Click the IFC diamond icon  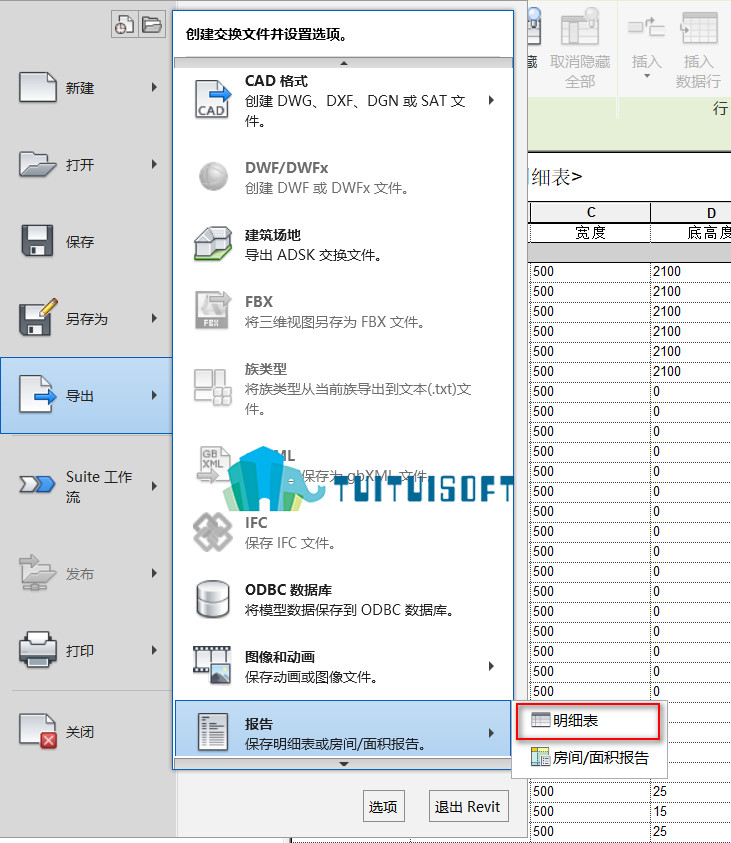pyautogui.click(x=212, y=532)
